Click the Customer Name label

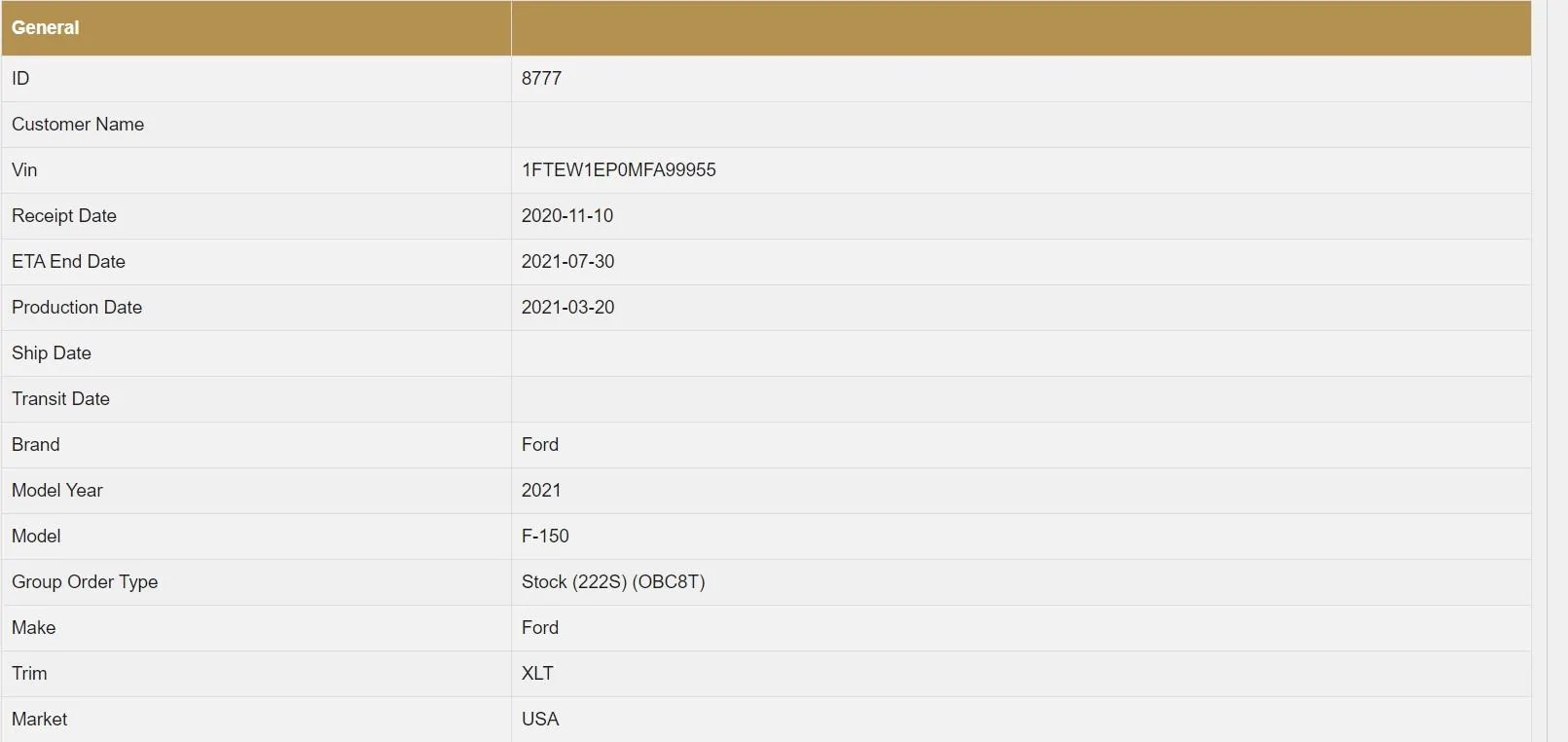click(x=78, y=125)
